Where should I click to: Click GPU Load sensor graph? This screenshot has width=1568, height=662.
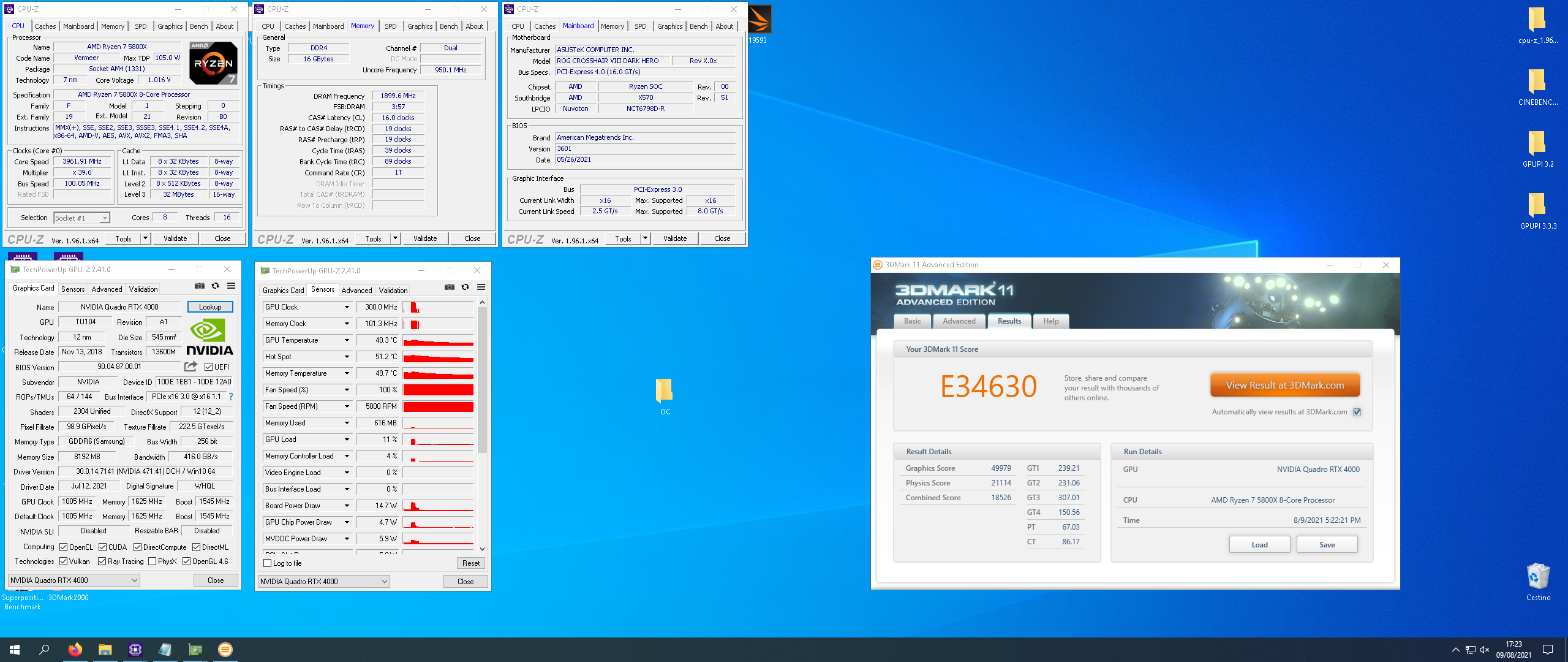tap(438, 439)
